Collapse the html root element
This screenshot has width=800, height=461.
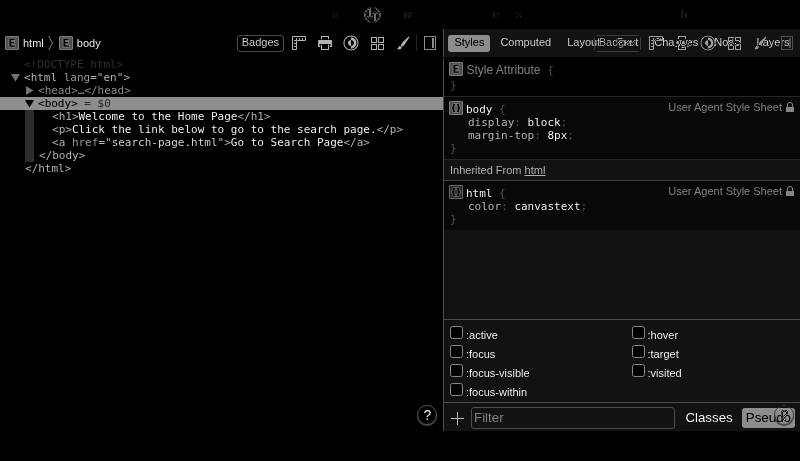pos(16,77)
